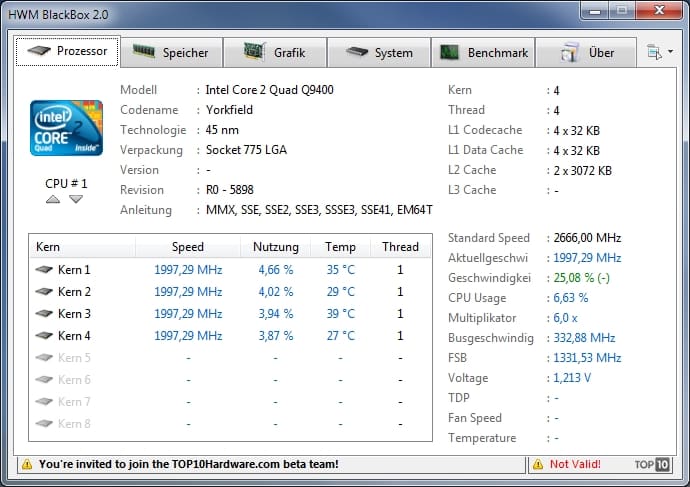Click the CPU # 1 label
The width and height of the screenshot is (690, 487).
(66, 183)
